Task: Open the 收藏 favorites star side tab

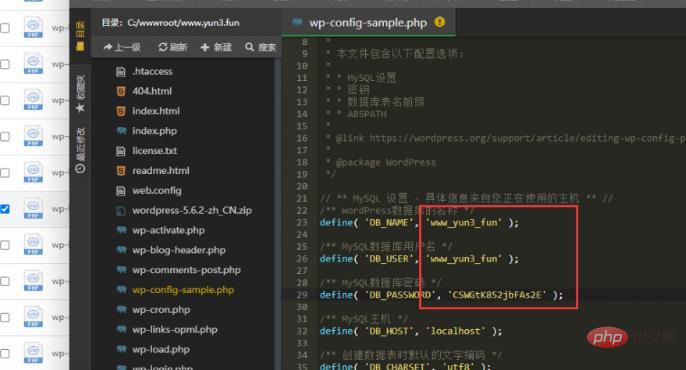Action: coord(80,94)
